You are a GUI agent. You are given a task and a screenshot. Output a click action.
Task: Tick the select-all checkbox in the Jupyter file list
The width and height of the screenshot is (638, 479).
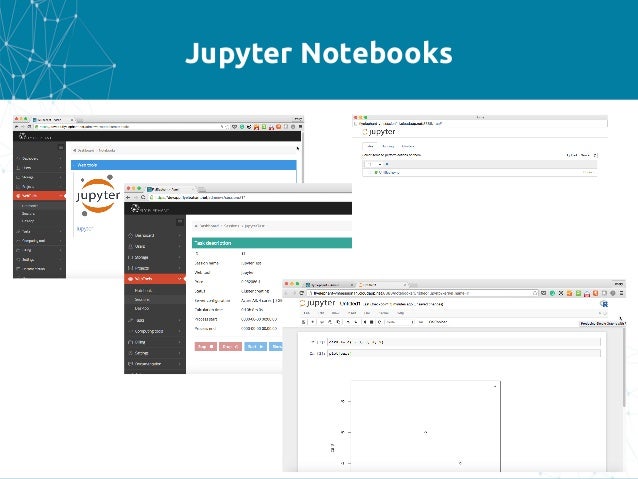pyautogui.click(x=369, y=164)
